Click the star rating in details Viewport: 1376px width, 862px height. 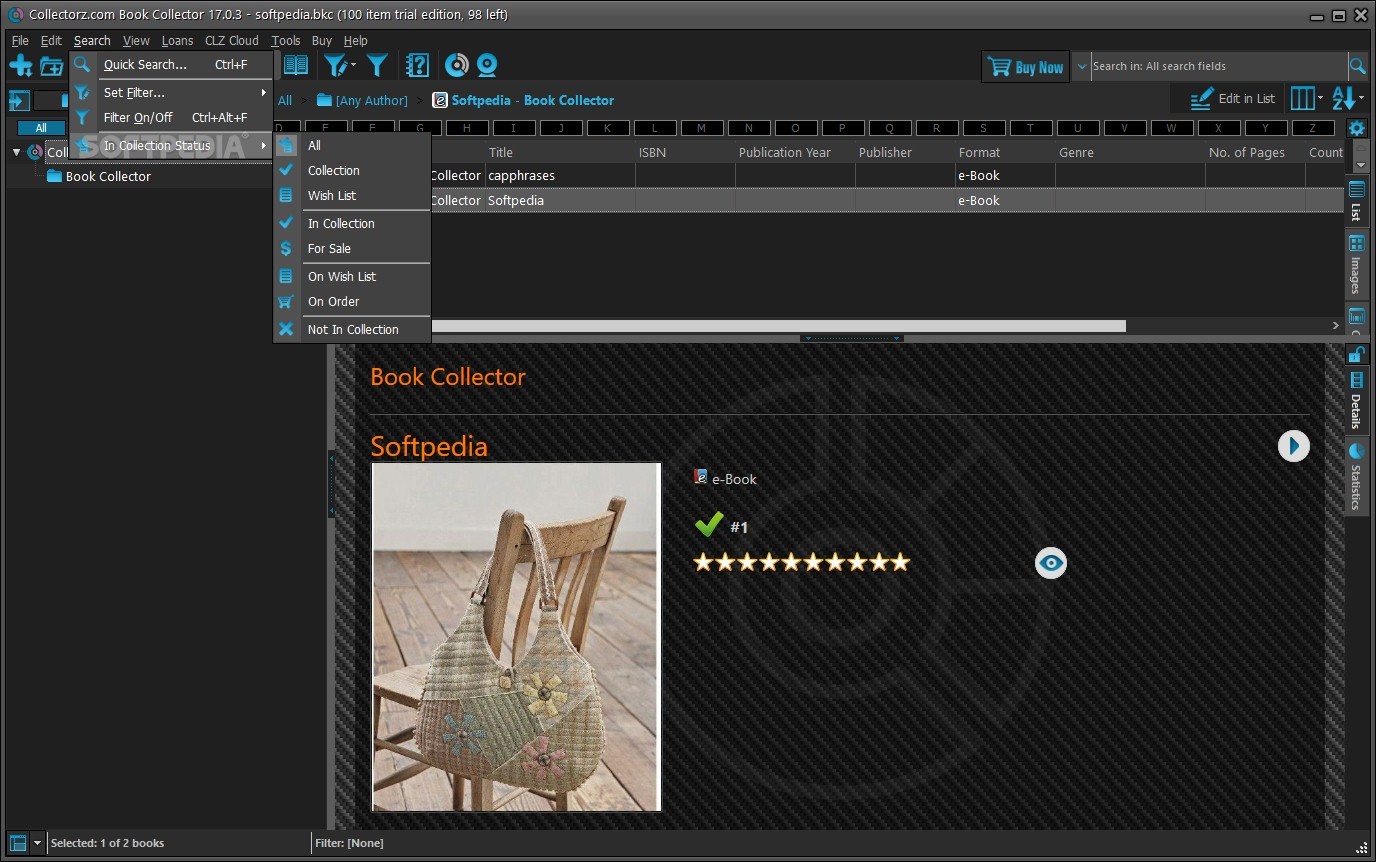802,562
